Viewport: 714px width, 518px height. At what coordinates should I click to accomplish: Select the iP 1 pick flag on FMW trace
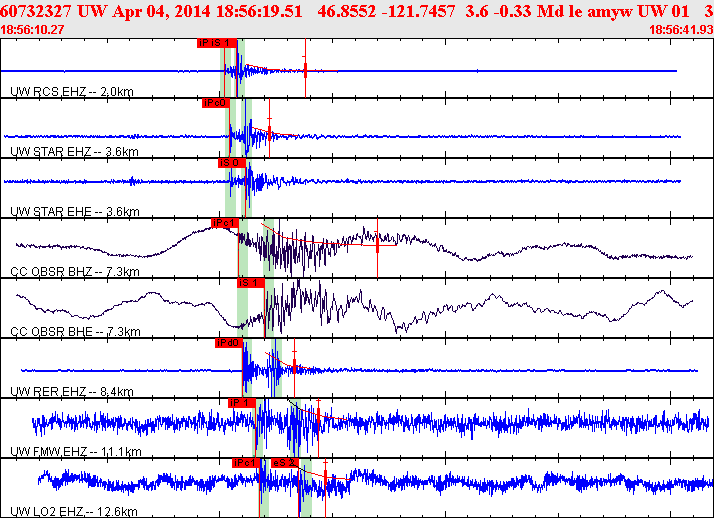241,403
